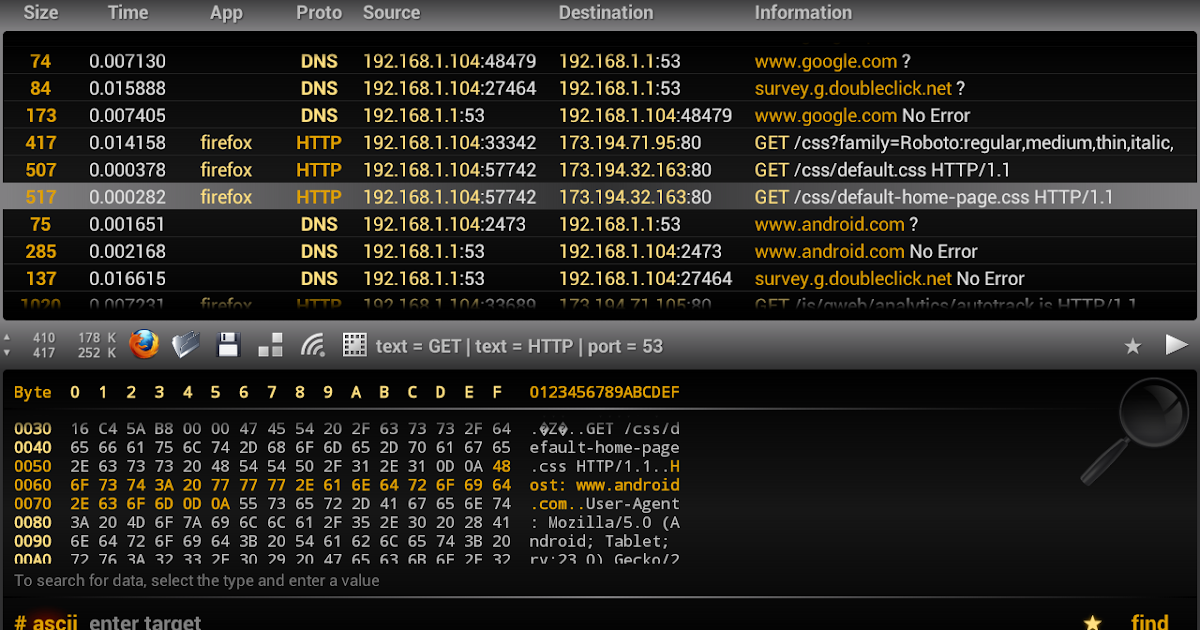This screenshot has width=1200, height=630.
Task: Collapse downward with the down triangle arrow
Action: 10,351
